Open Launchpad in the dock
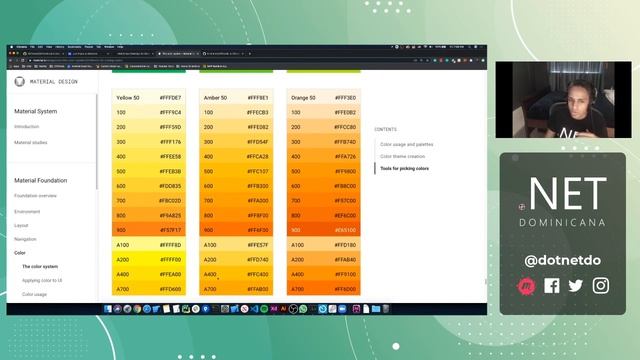 tap(127, 309)
